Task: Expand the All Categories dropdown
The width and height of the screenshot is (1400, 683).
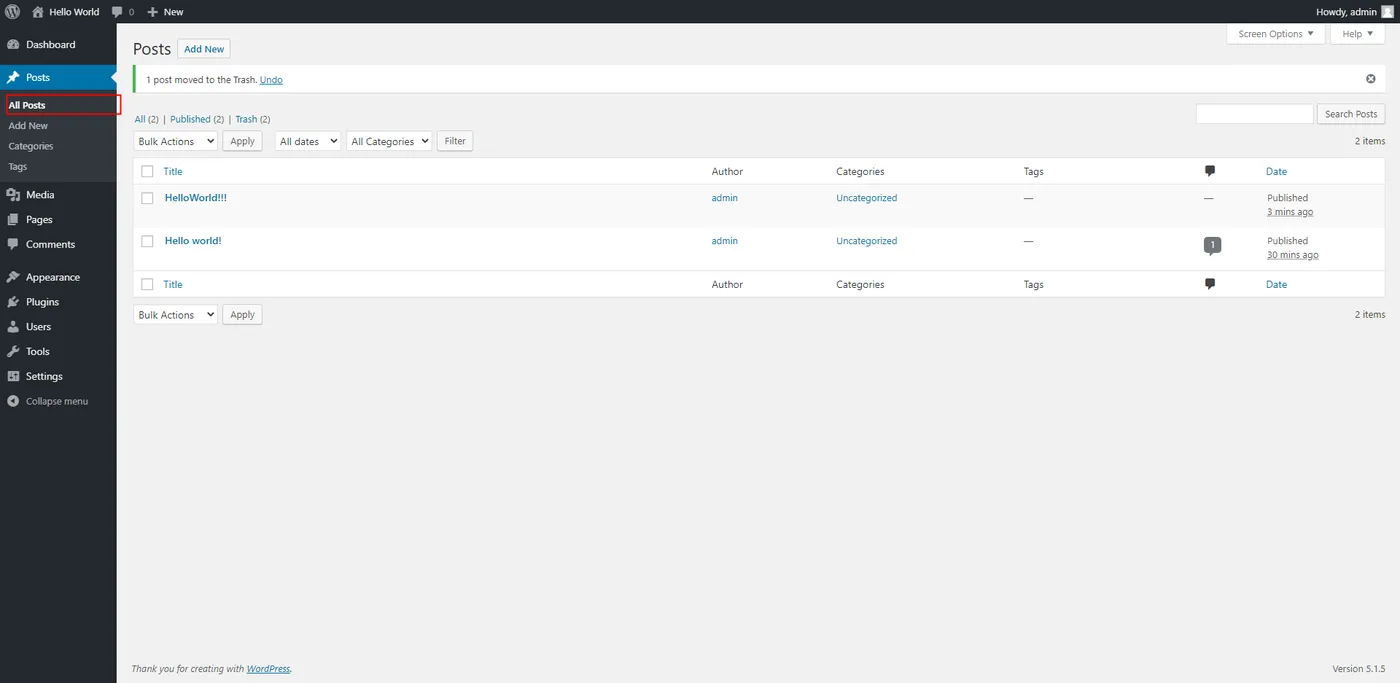Action: 389,142
